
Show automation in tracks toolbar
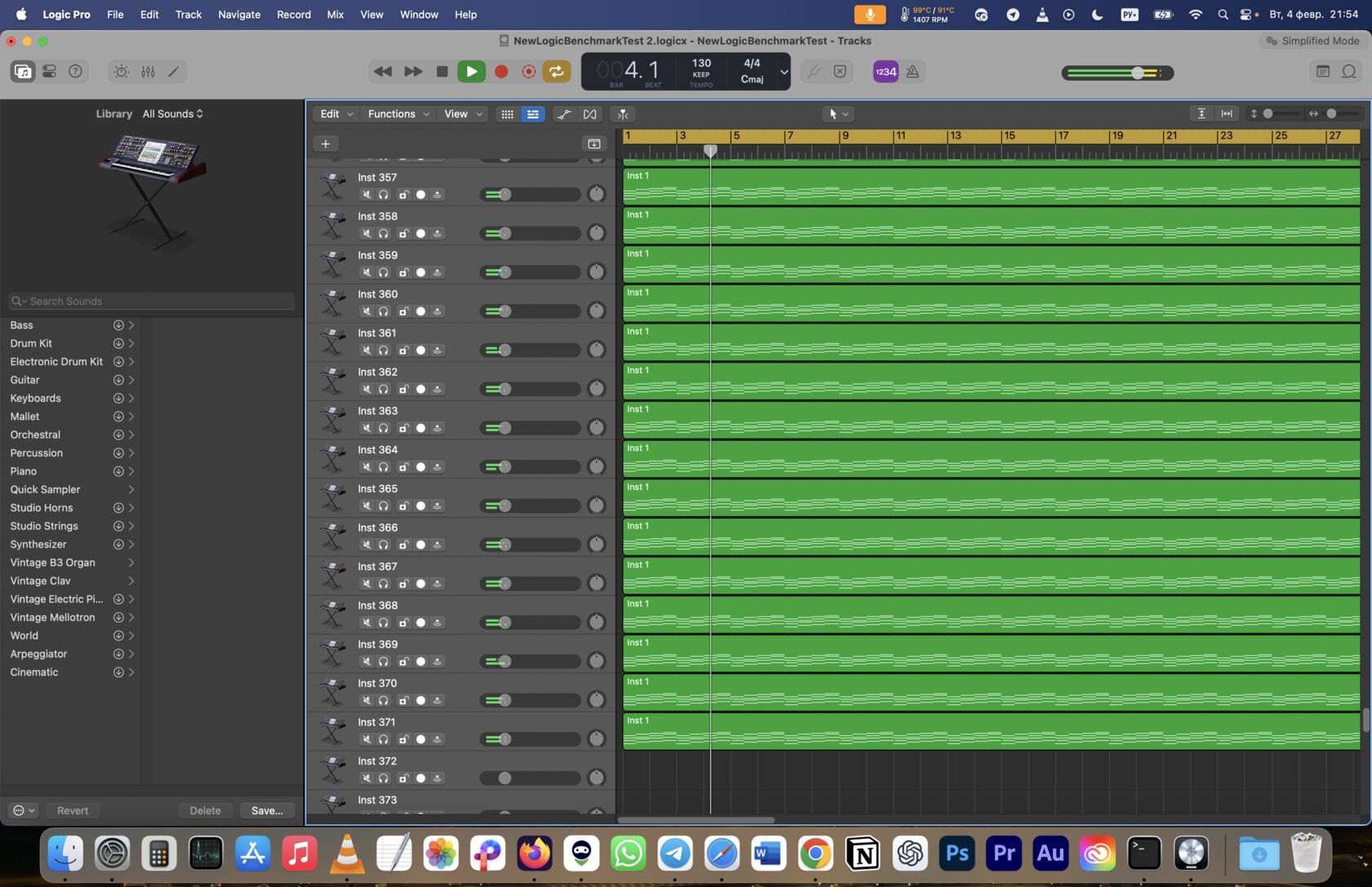coord(563,114)
